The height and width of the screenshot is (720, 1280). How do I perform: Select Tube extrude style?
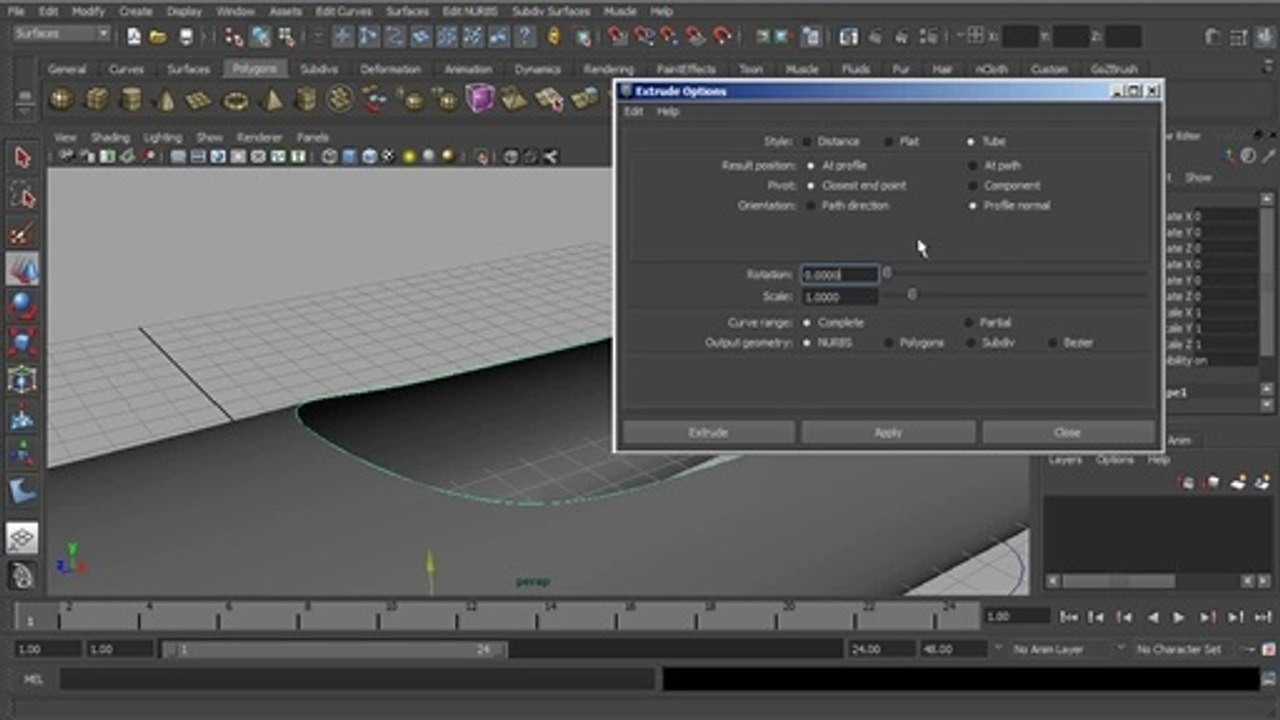[971, 142]
